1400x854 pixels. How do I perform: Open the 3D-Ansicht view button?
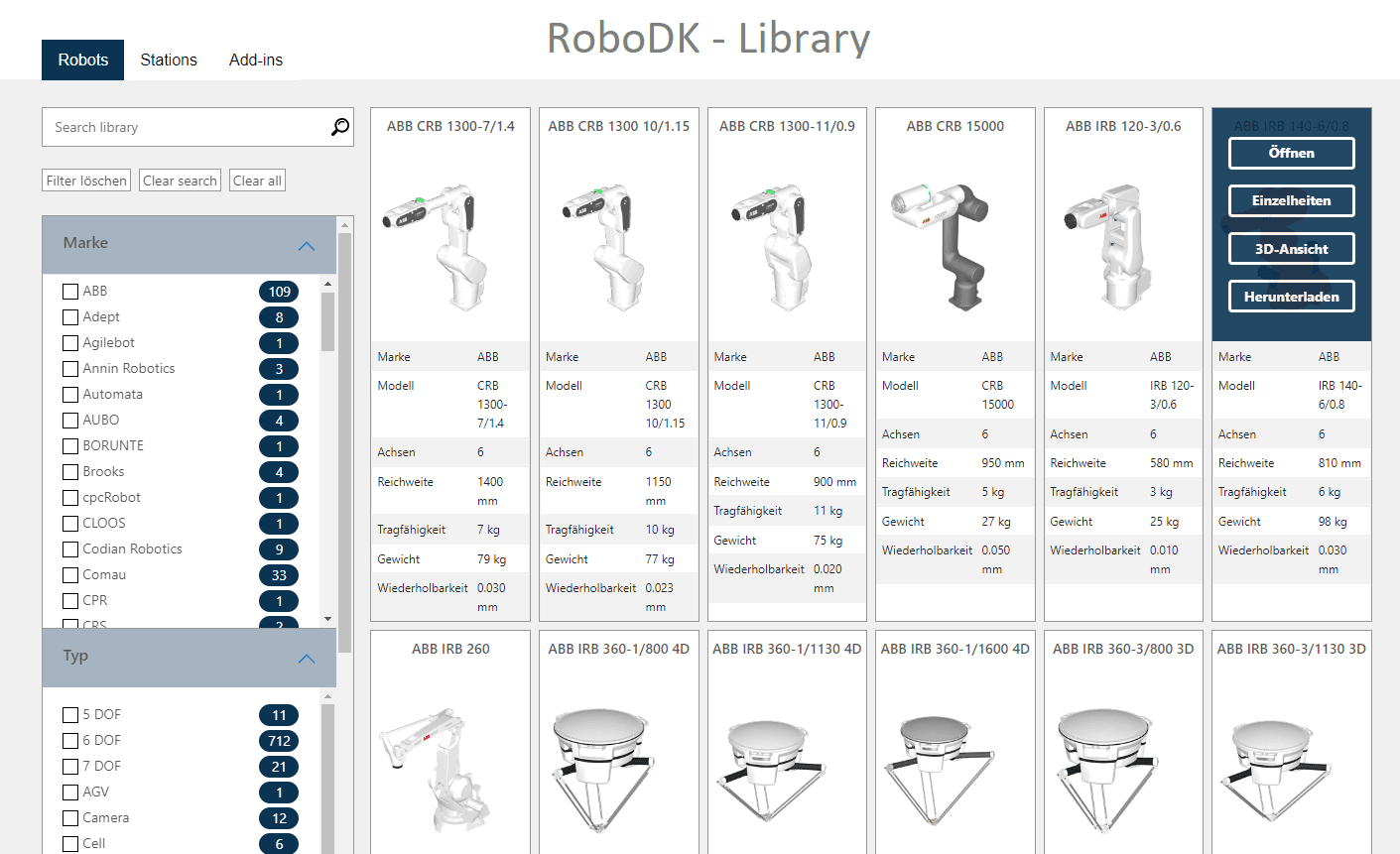click(1292, 249)
